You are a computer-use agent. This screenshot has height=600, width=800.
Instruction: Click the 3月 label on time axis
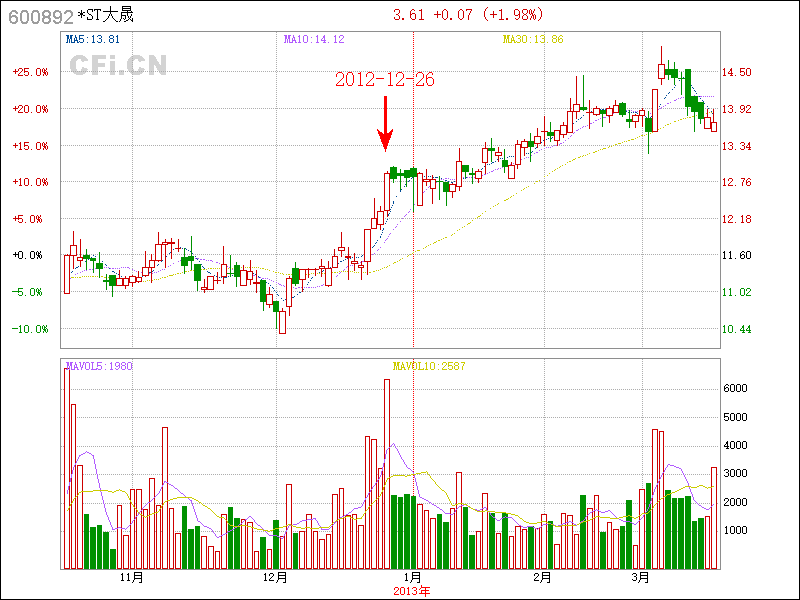(641, 578)
